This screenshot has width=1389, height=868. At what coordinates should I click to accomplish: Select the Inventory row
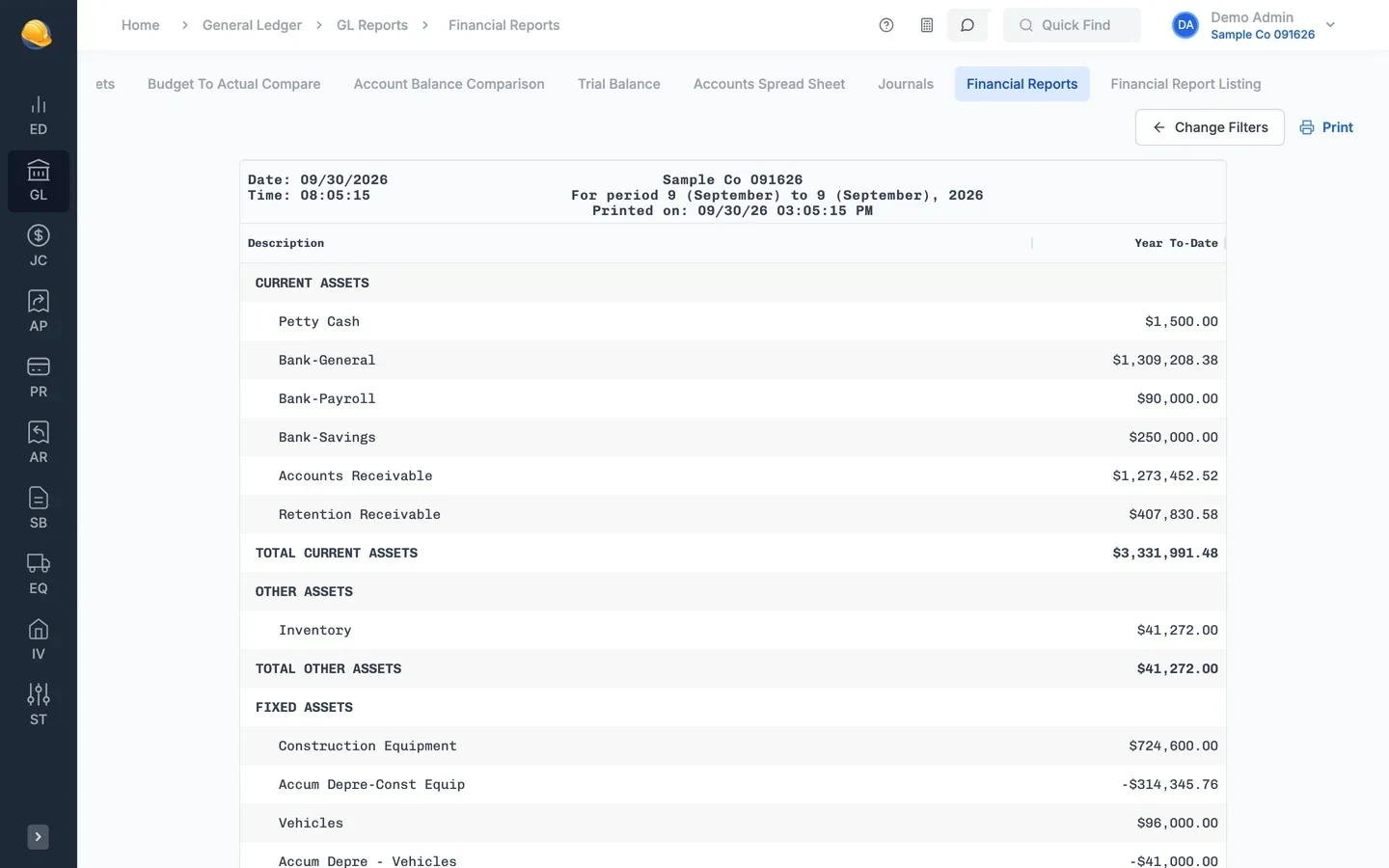[x=733, y=630]
